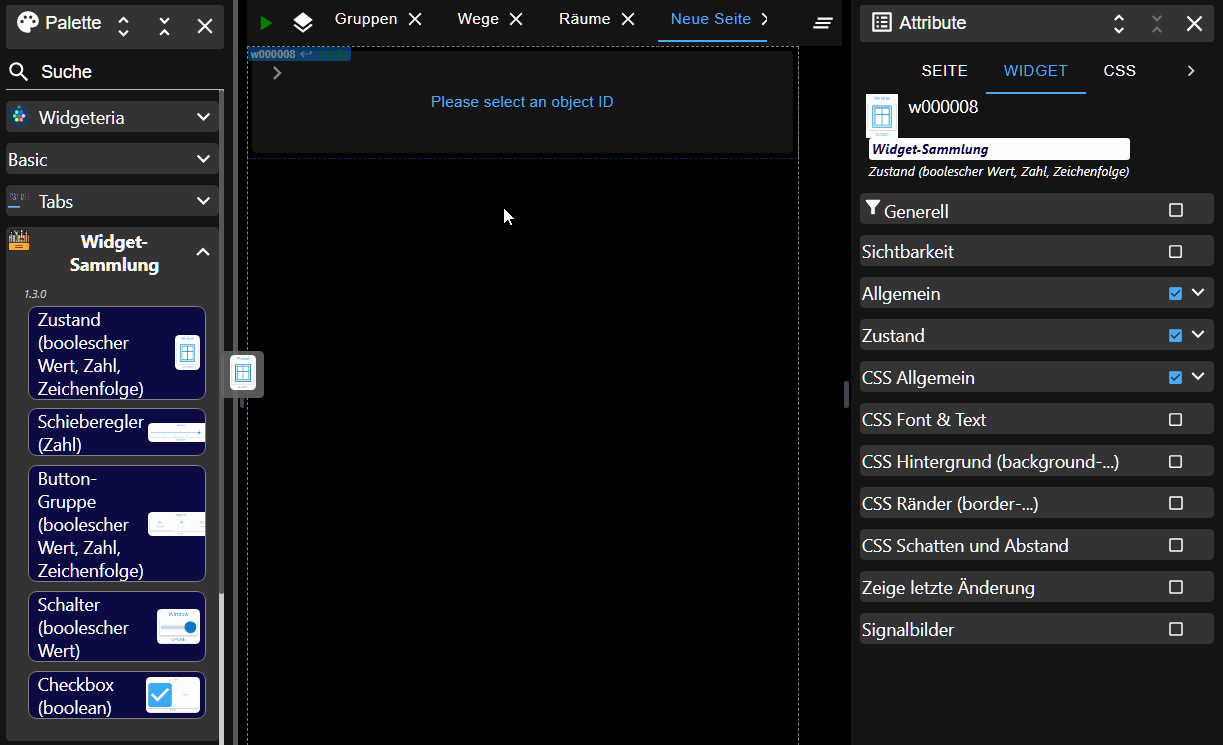Expand all palette groups

(123, 26)
